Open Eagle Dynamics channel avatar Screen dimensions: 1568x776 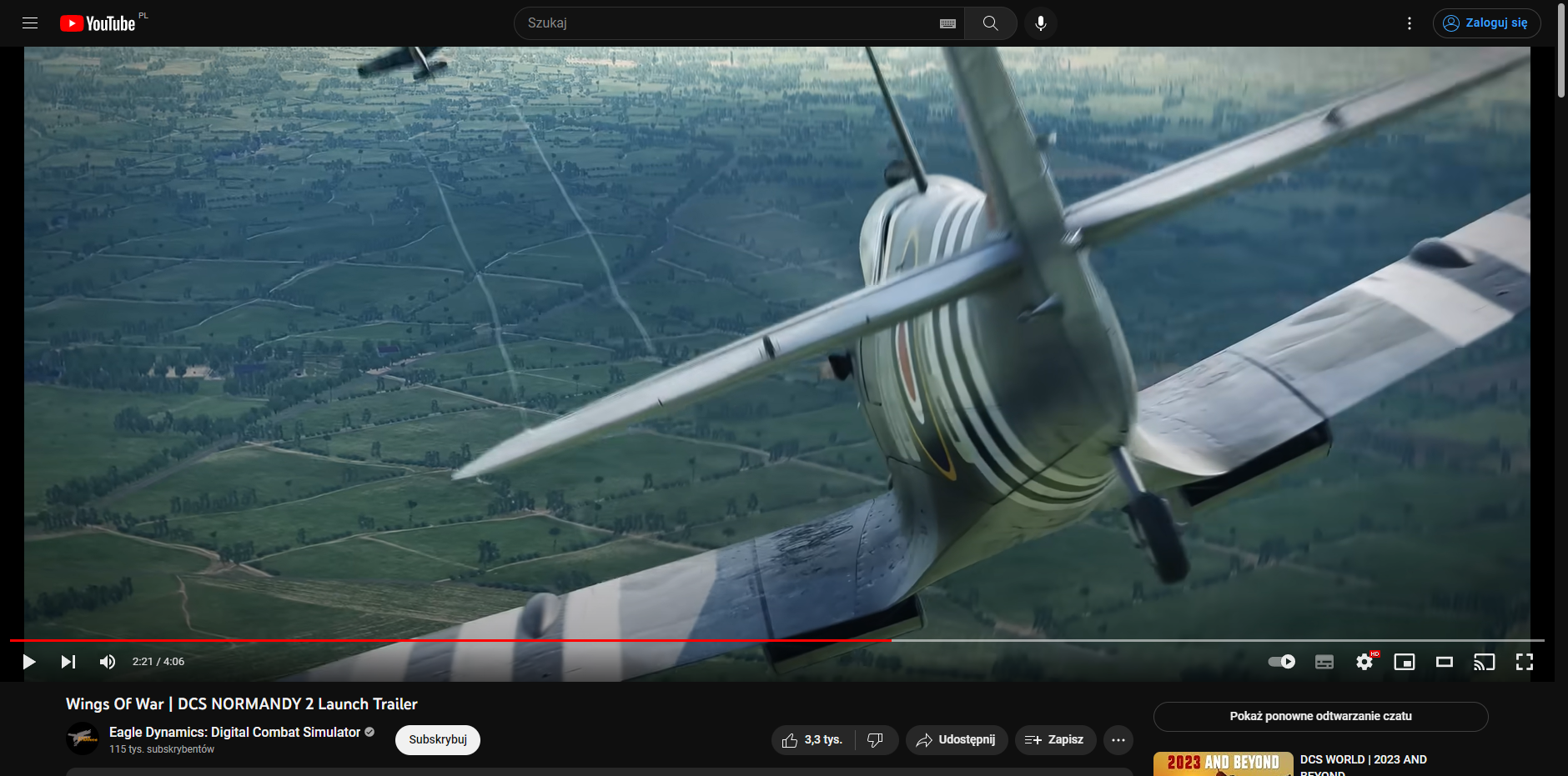pyautogui.click(x=83, y=738)
